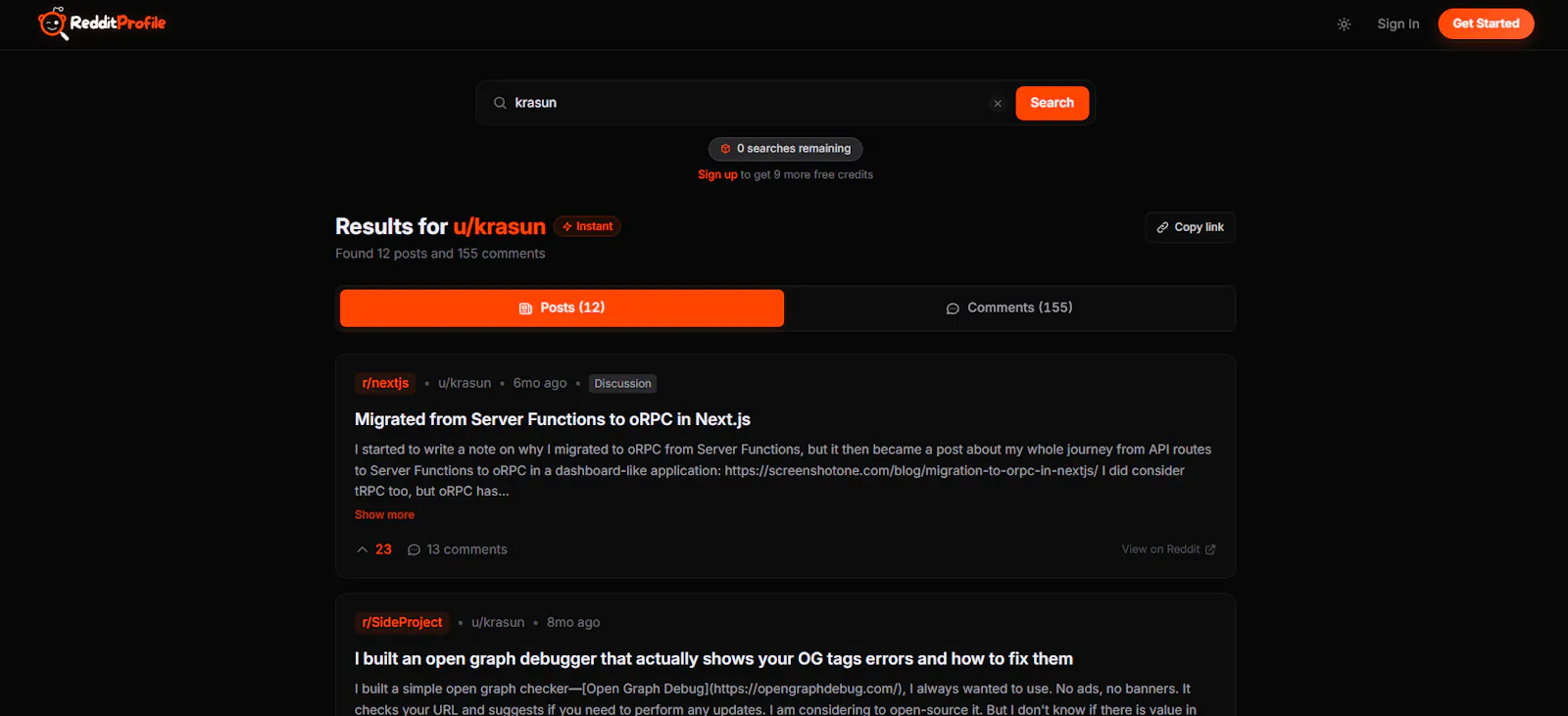Switch to the Posts (12) tab
Image resolution: width=1568 pixels, height=716 pixels.
click(x=562, y=308)
